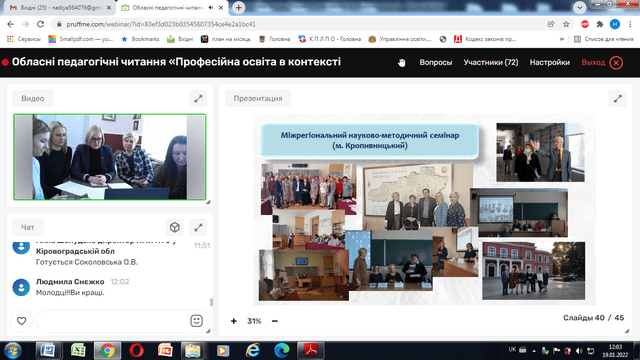
Task: Raise hand using the hand icon
Action: (x=402, y=62)
